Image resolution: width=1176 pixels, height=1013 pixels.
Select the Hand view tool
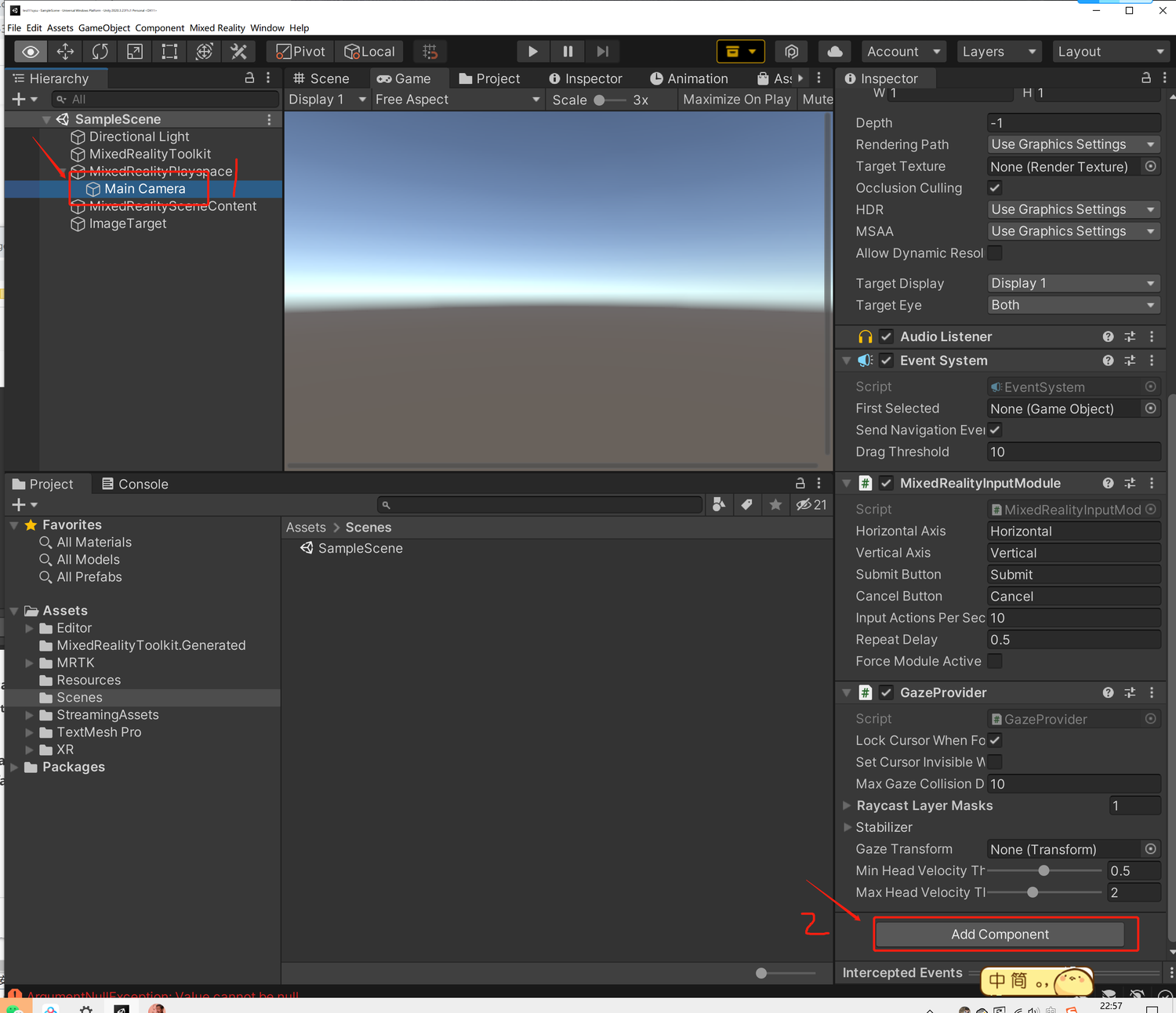(x=31, y=52)
